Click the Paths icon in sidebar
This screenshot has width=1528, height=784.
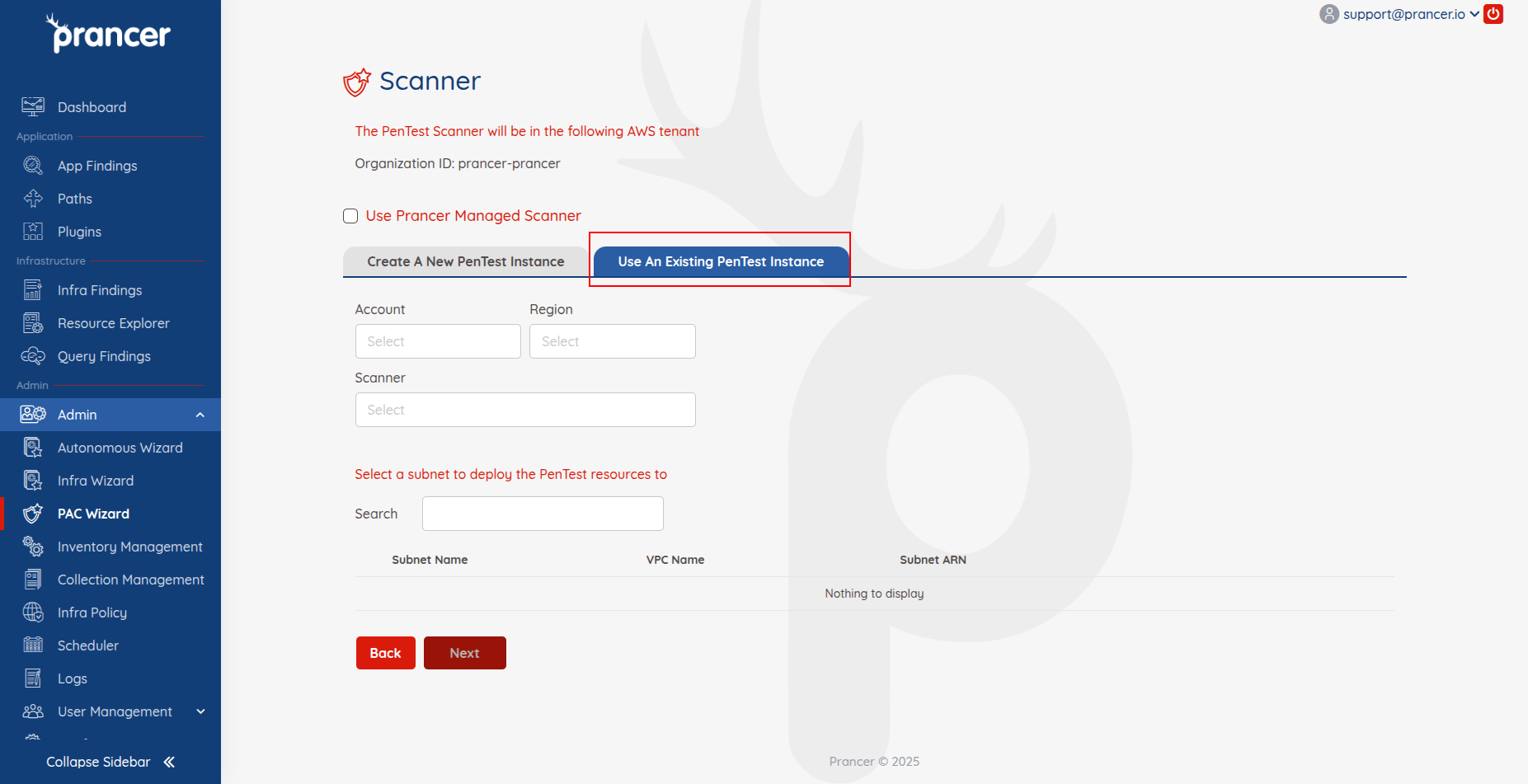click(33, 199)
